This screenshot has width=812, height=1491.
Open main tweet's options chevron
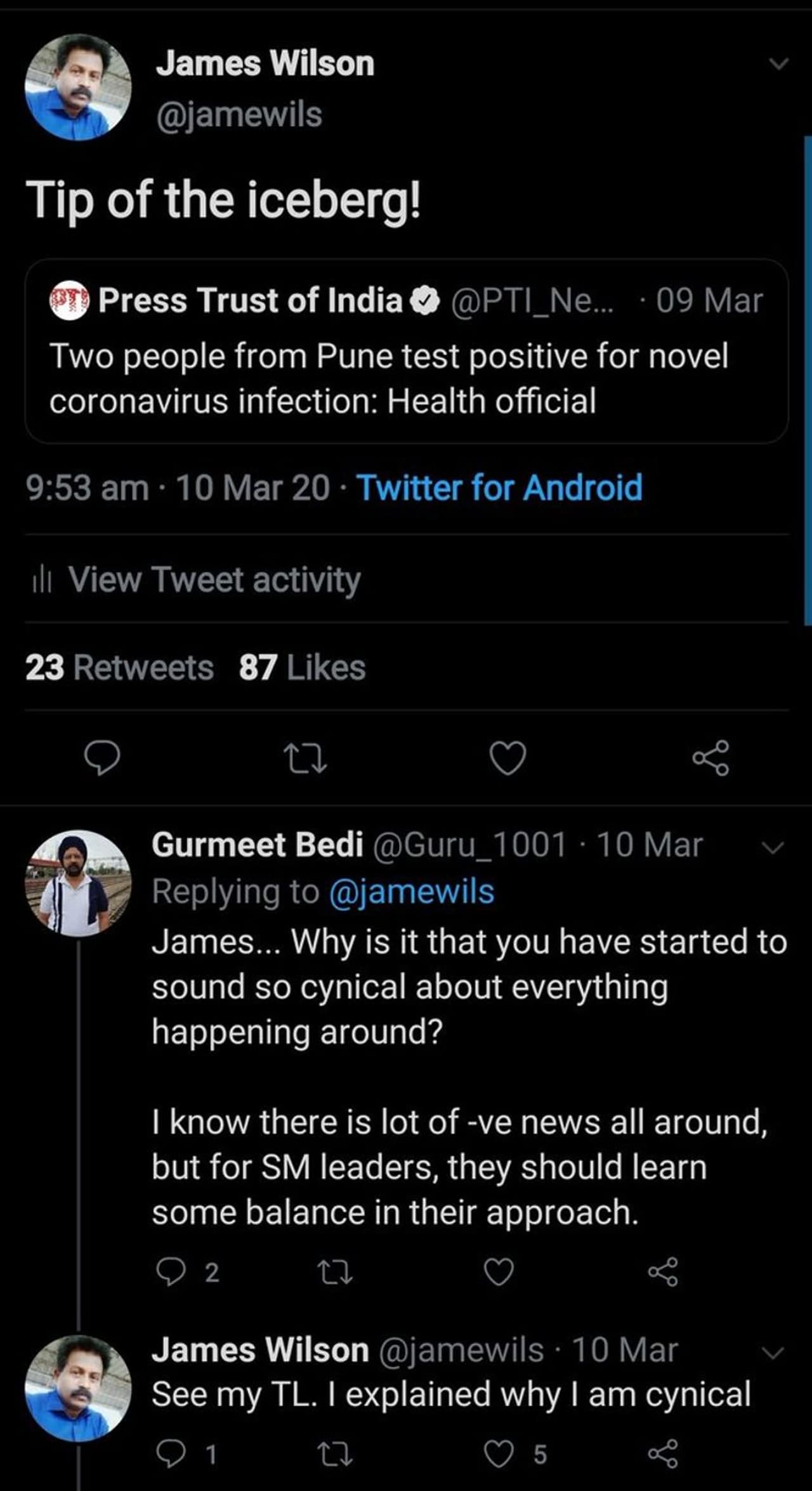tap(778, 63)
